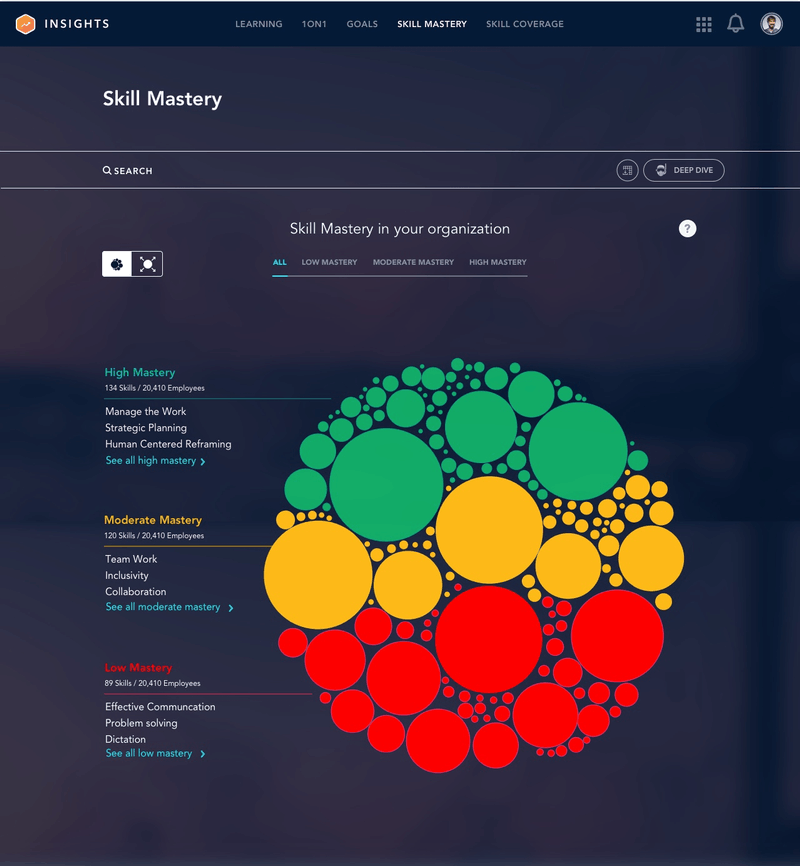Image resolution: width=800 pixels, height=866 pixels.
Task: Open the Skill Coverage nav item
Action: click(525, 24)
